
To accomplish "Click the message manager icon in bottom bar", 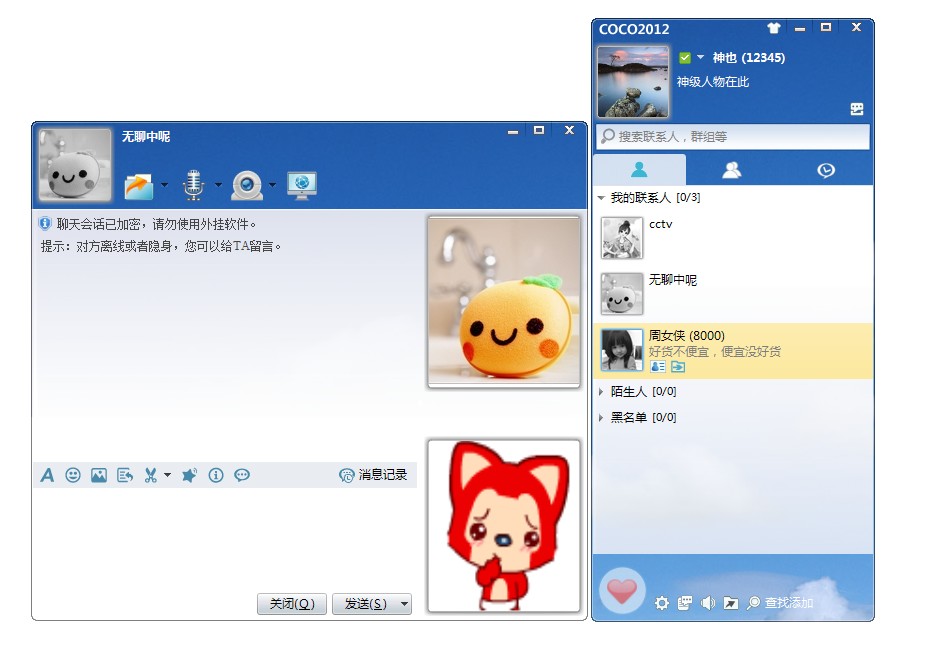I will (685, 603).
